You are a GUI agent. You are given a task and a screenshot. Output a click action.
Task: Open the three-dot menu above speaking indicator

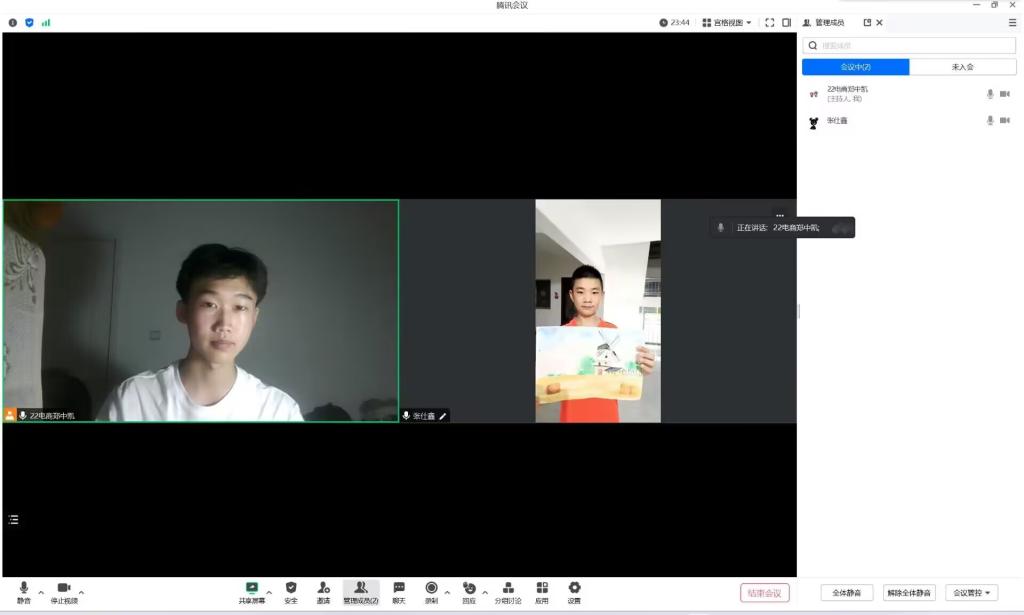(x=780, y=215)
